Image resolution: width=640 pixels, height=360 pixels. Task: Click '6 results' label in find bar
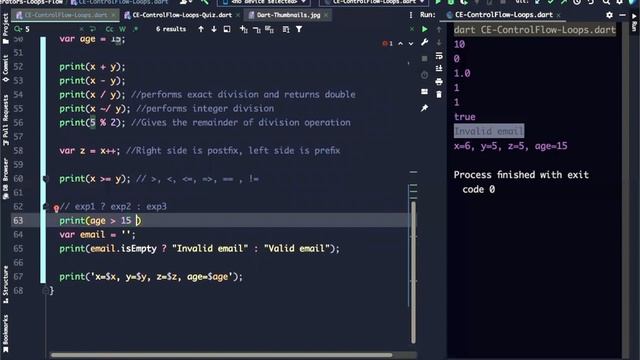click(171, 29)
